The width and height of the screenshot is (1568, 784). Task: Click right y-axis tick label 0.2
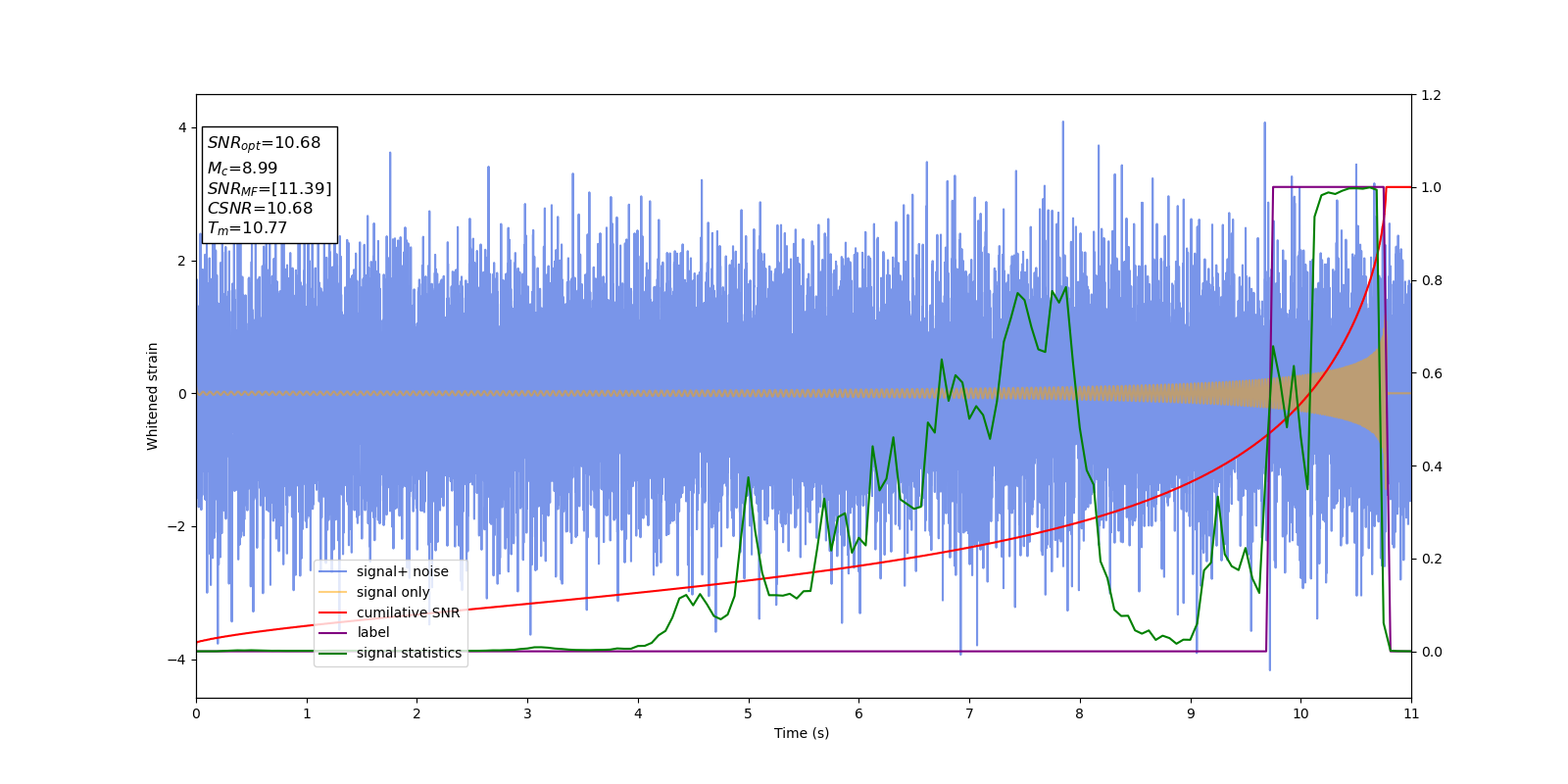1431,559
